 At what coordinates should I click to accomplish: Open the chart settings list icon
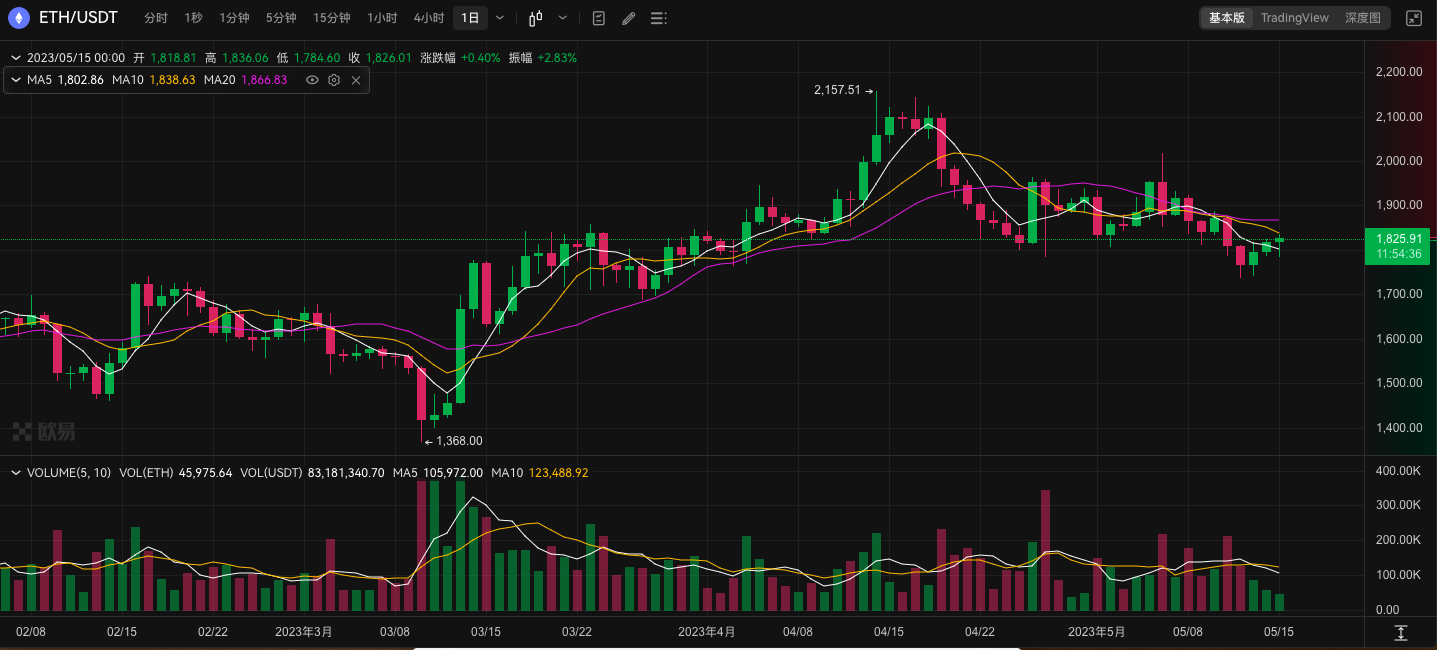(658, 18)
